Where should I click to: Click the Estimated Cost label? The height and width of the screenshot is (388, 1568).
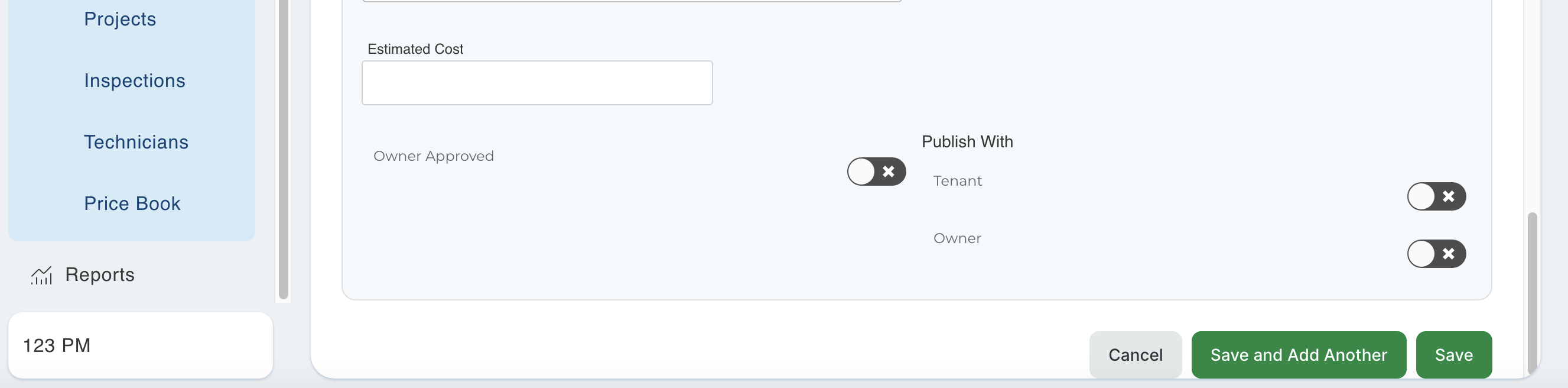coord(415,49)
